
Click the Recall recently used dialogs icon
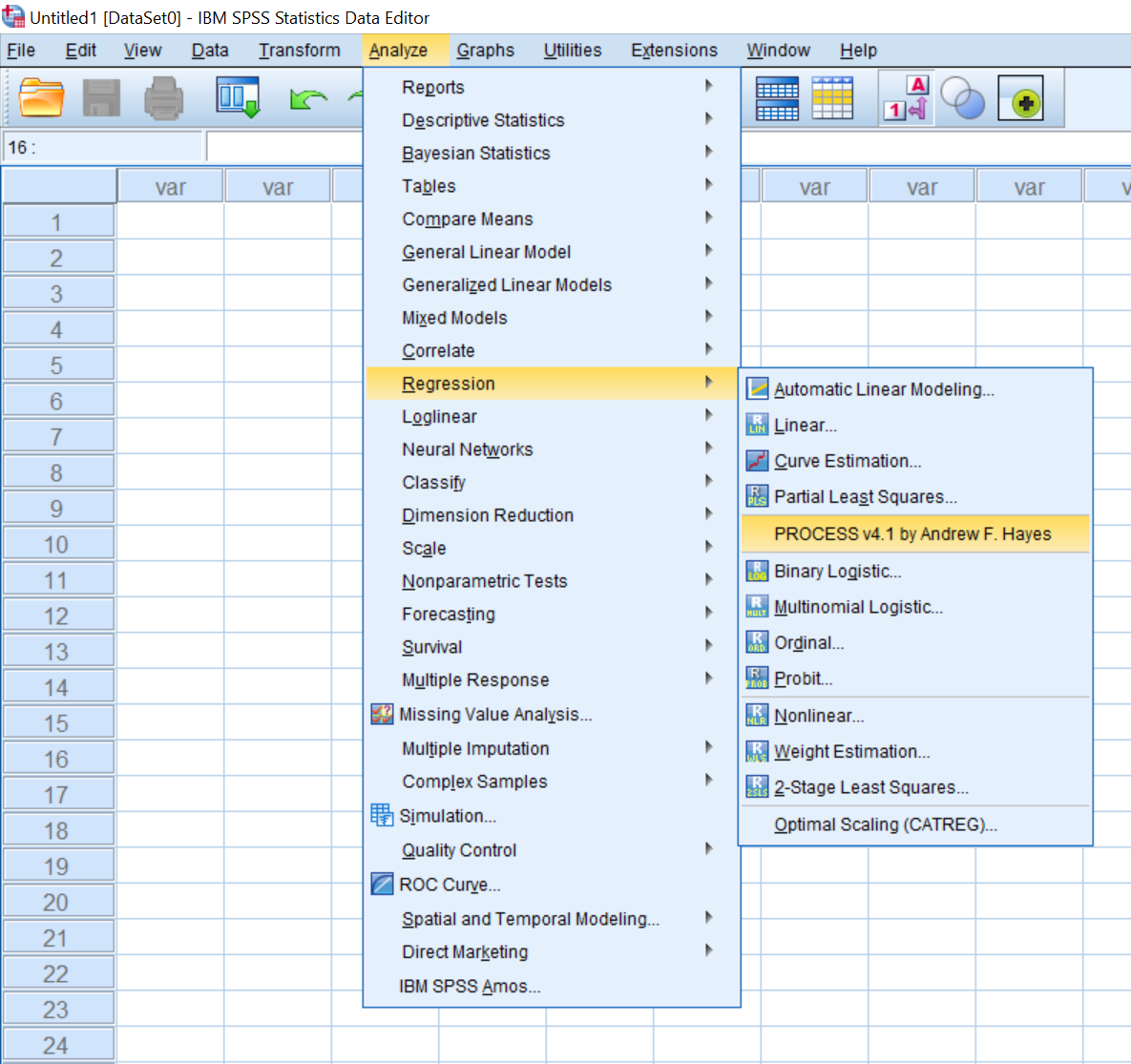tap(237, 98)
